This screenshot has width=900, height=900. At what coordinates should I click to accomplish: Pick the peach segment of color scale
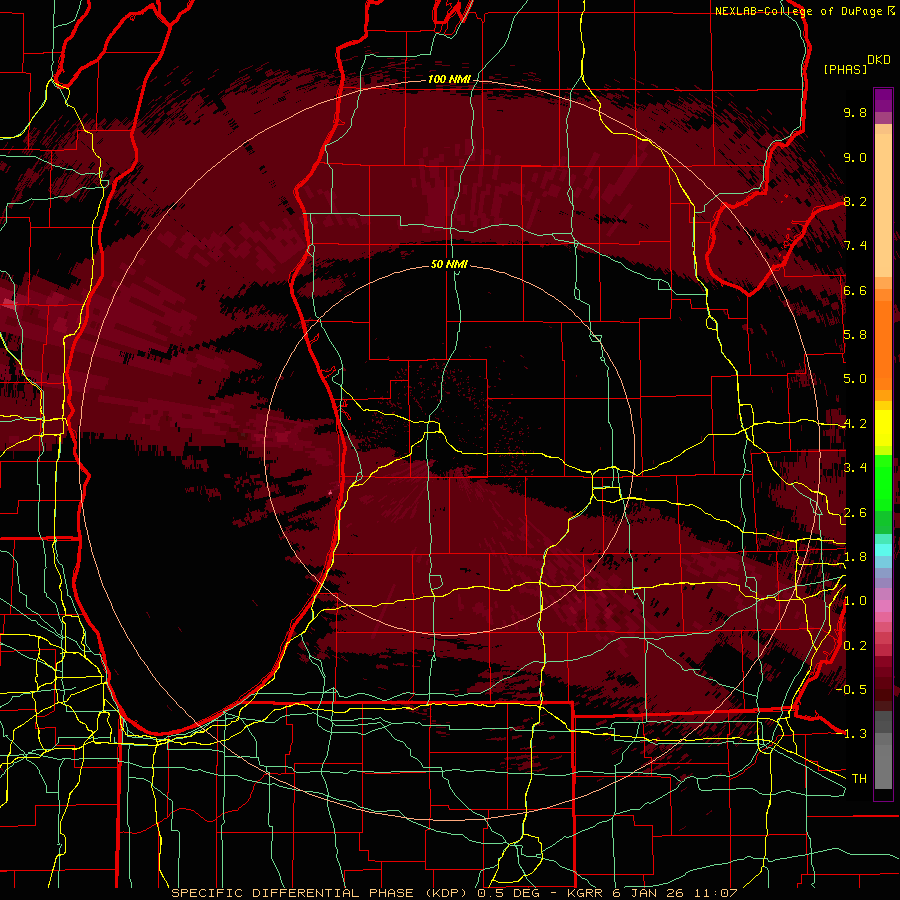pos(883,207)
